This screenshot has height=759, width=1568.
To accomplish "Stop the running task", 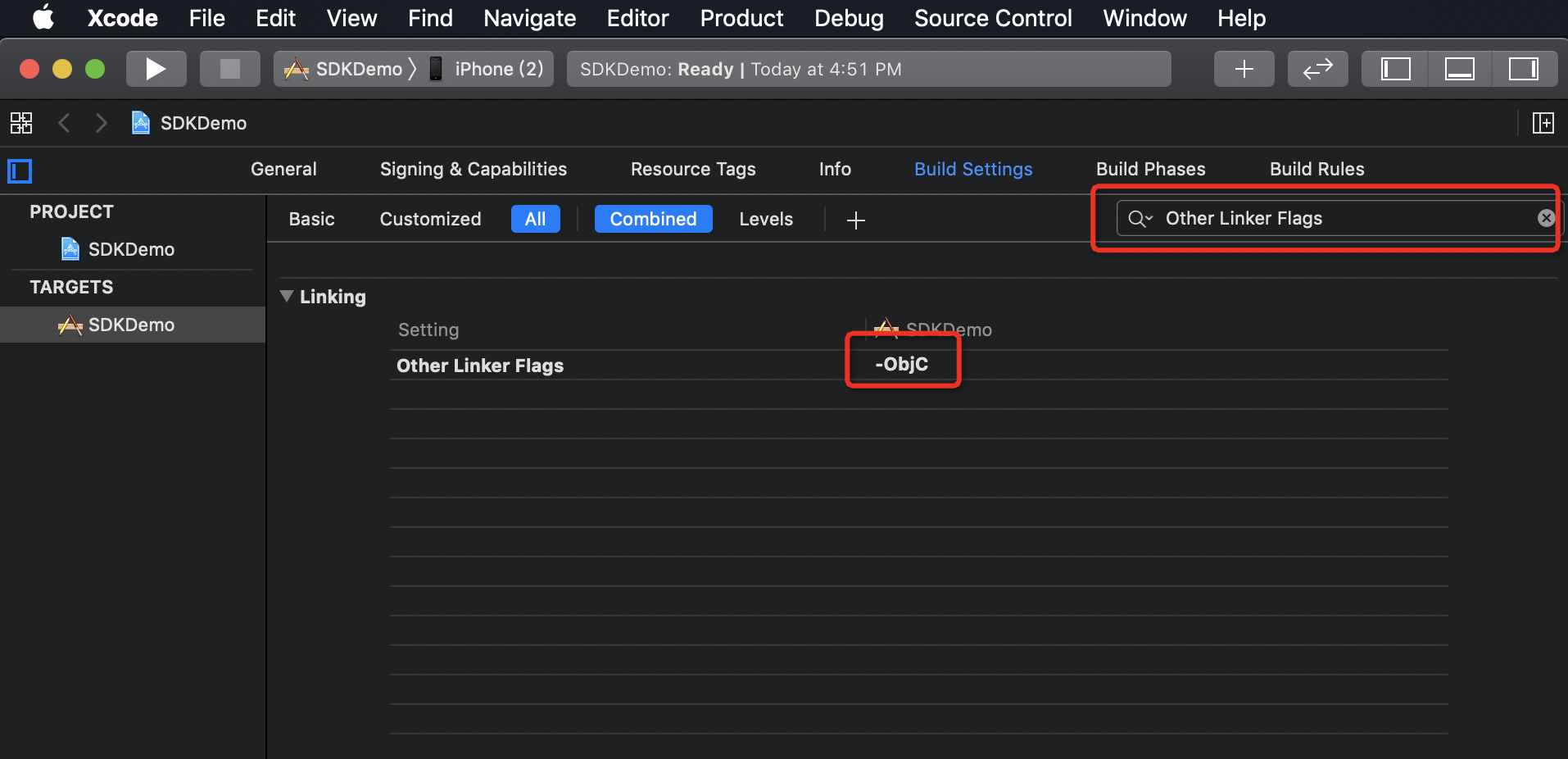I will click(230, 69).
